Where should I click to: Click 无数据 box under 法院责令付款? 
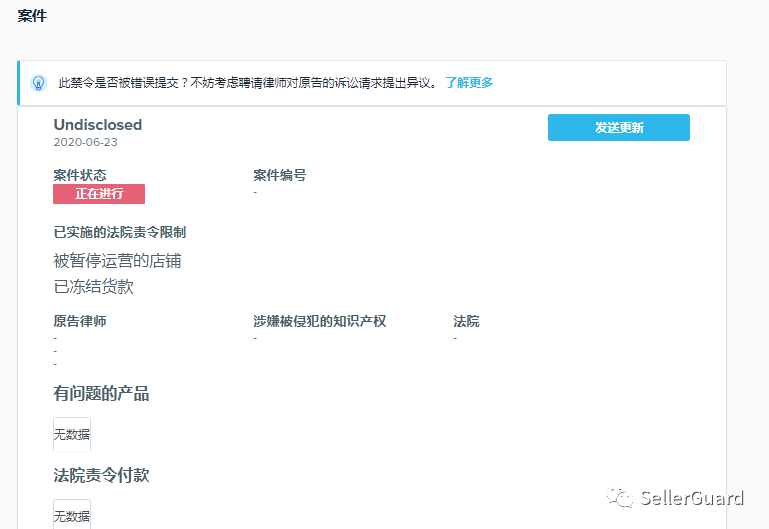[72, 514]
